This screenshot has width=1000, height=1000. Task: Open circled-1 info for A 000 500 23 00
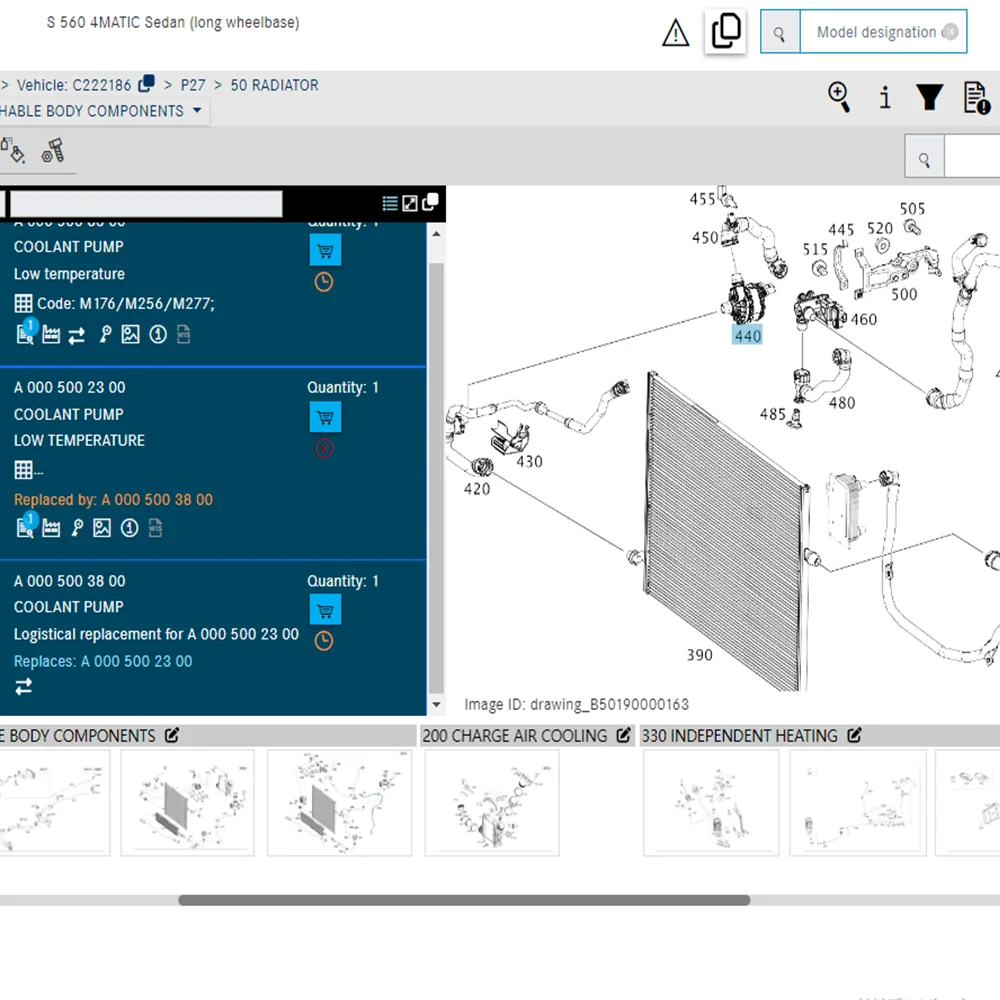click(x=129, y=528)
